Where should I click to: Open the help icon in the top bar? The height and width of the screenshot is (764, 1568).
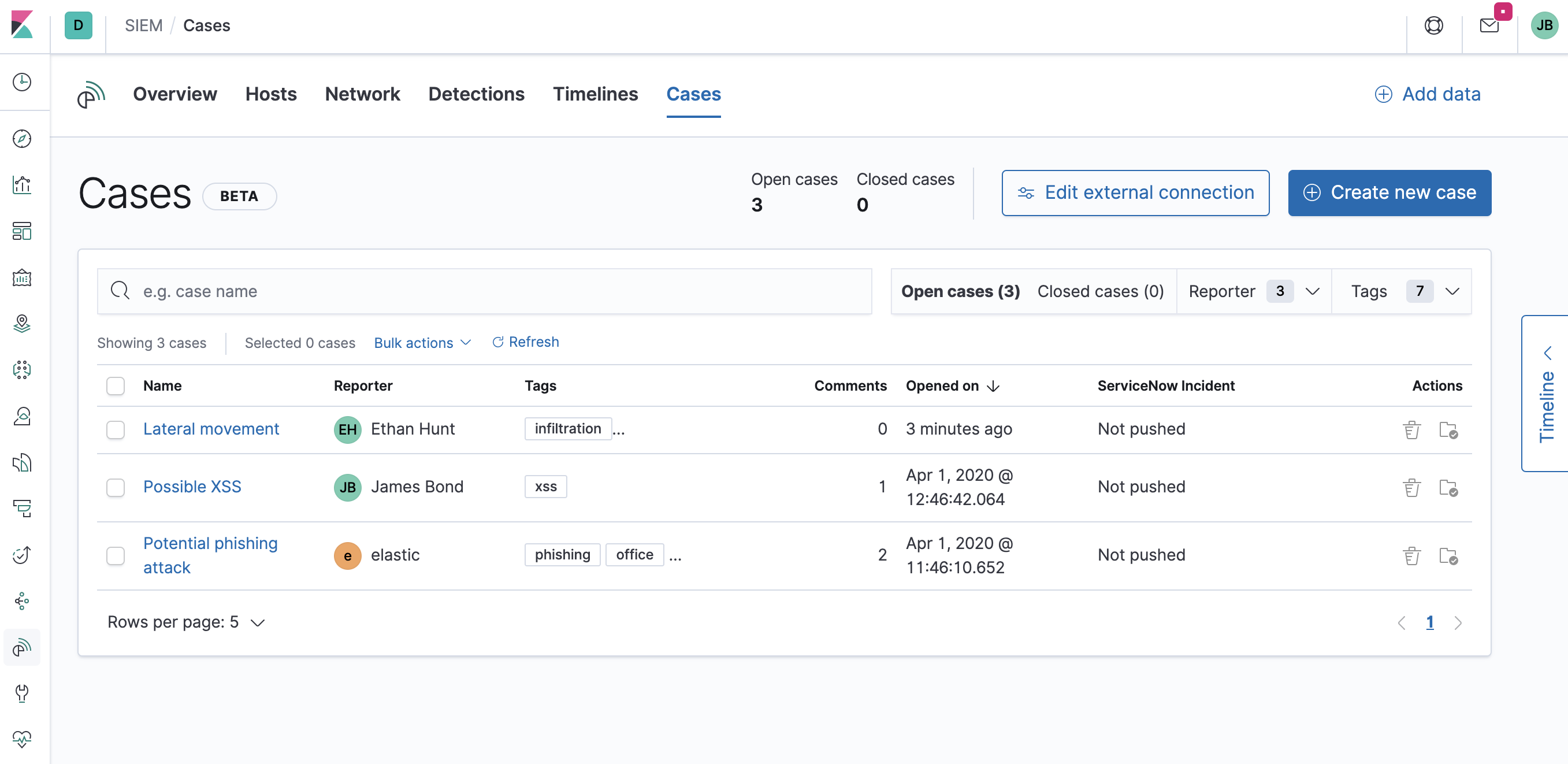pos(1434,25)
